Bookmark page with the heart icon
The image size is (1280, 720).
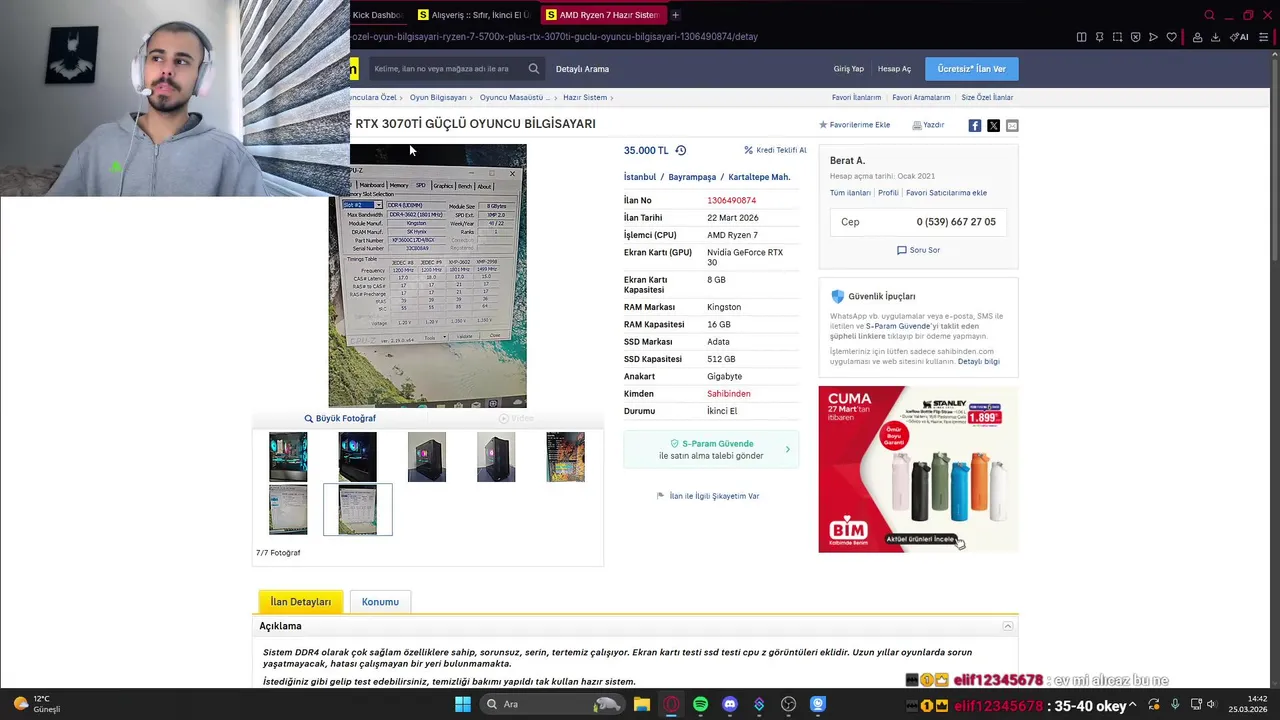pyautogui.click(x=1172, y=37)
